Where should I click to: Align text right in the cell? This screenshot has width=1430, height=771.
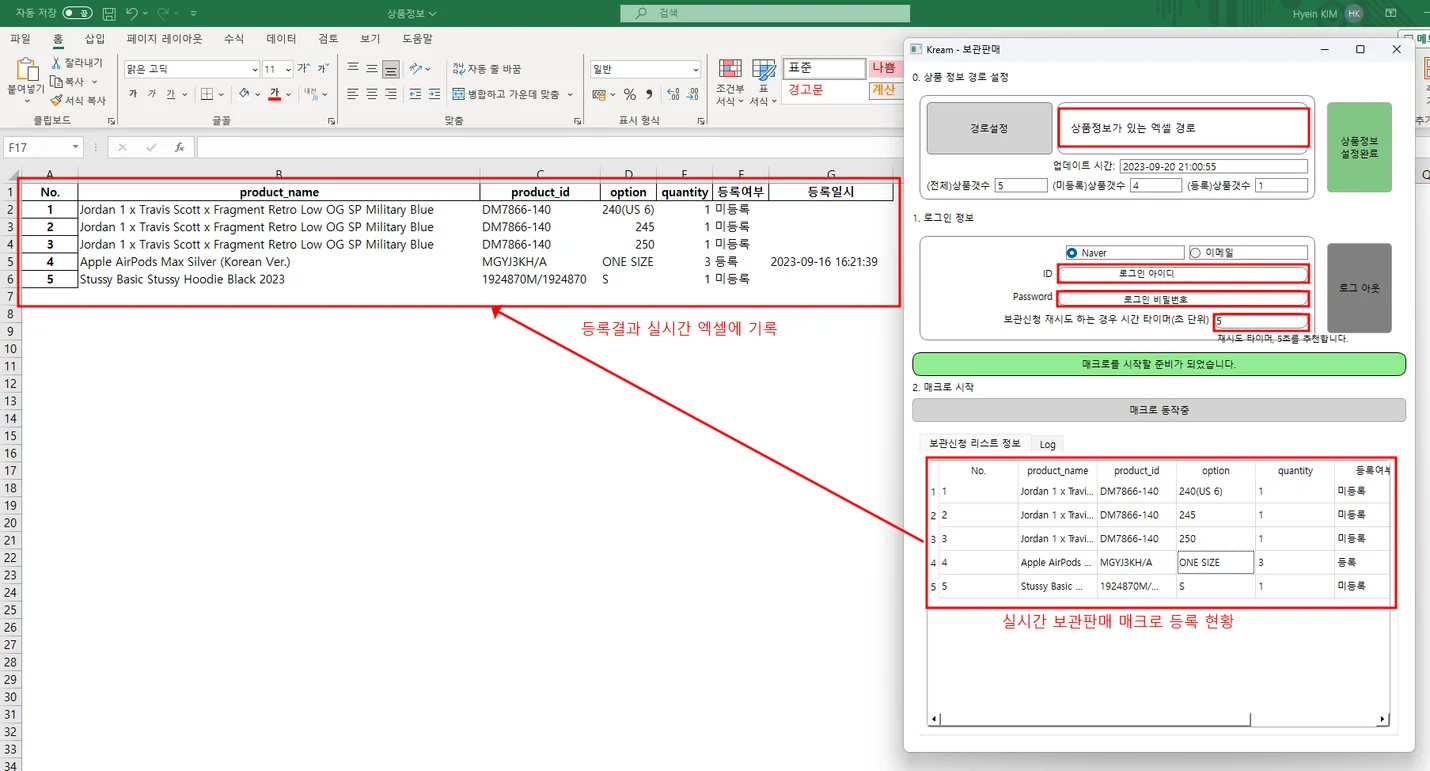pyautogui.click(x=391, y=94)
